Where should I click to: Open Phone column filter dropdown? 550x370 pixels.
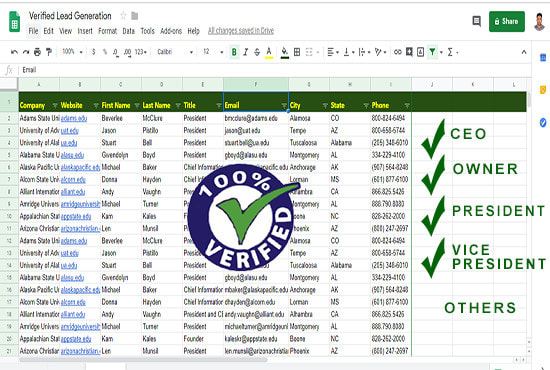(407, 106)
